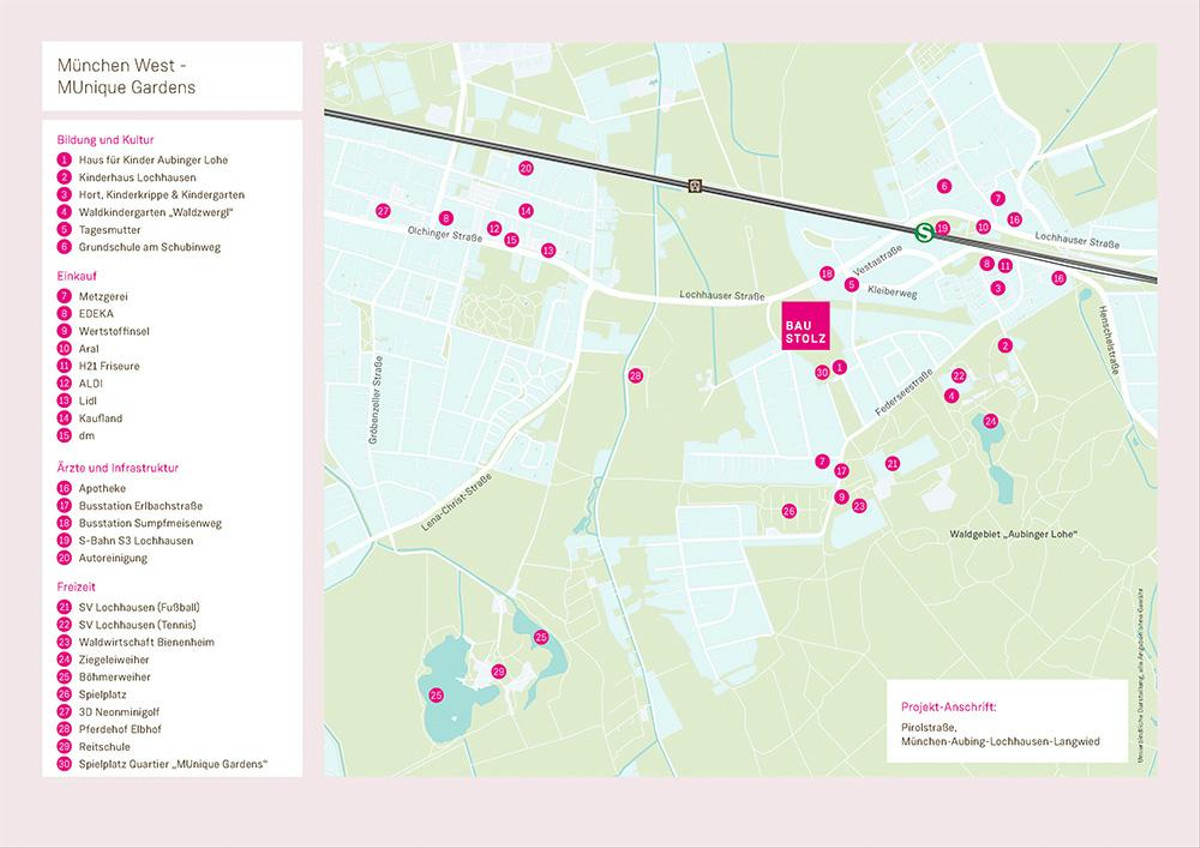Click map marker 21 for SV Lochhausen Fußball

coord(892,463)
